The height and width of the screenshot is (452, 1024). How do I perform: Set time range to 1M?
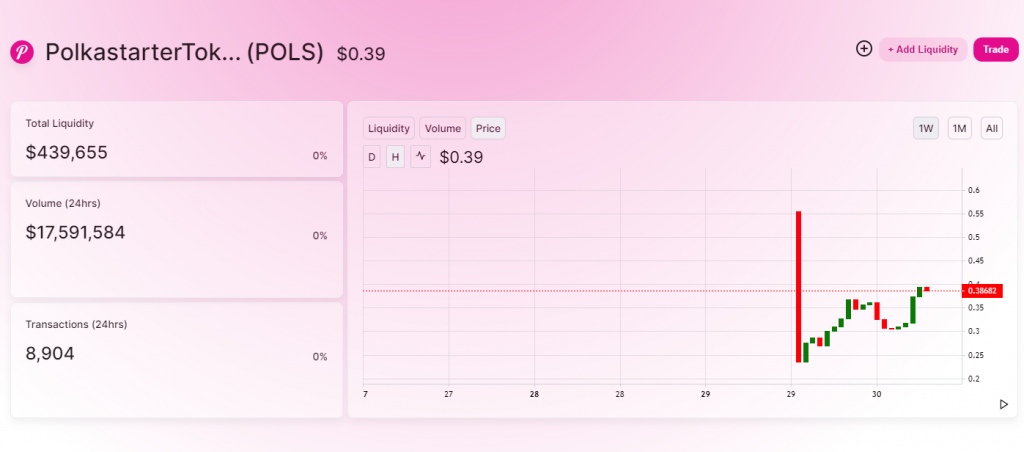(959, 128)
